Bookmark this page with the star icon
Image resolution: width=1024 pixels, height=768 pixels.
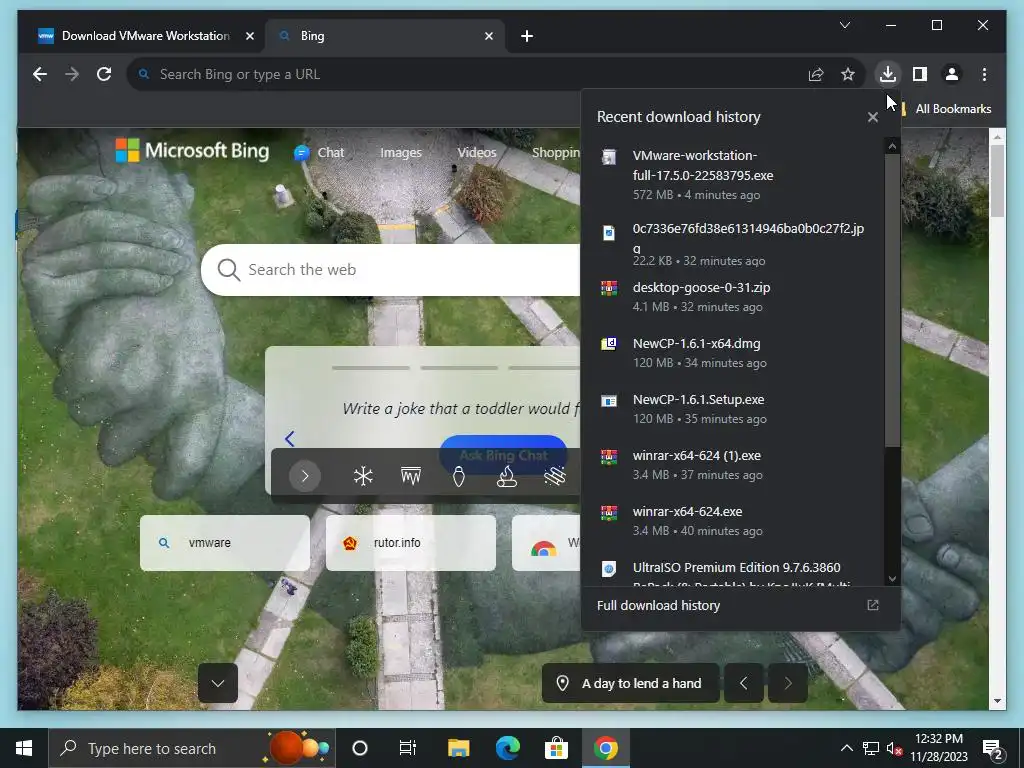pos(848,74)
